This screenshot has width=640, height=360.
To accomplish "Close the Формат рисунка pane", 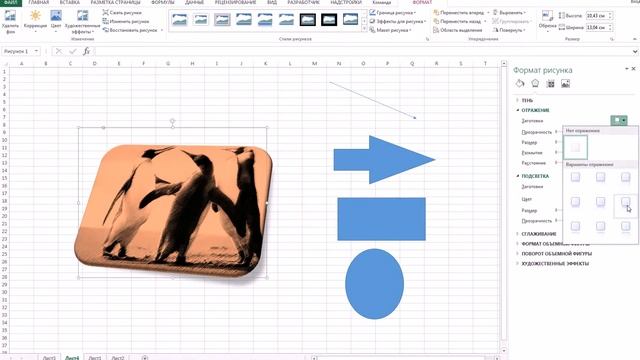I will 634,69.
